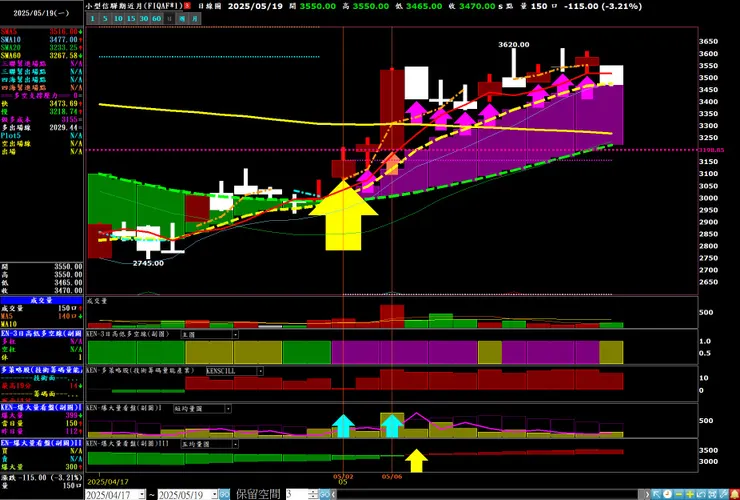Click the SMA10 indicator label
Image resolution: width=740 pixels, height=500 pixels.
(10, 40)
